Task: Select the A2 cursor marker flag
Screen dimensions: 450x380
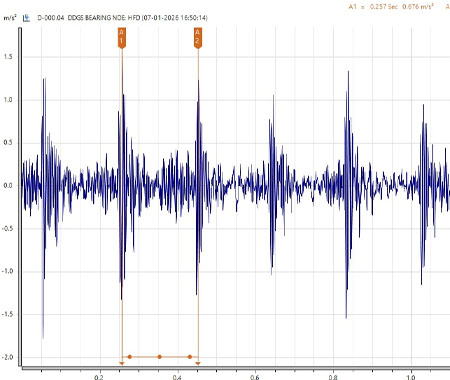Action: (x=198, y=38)
